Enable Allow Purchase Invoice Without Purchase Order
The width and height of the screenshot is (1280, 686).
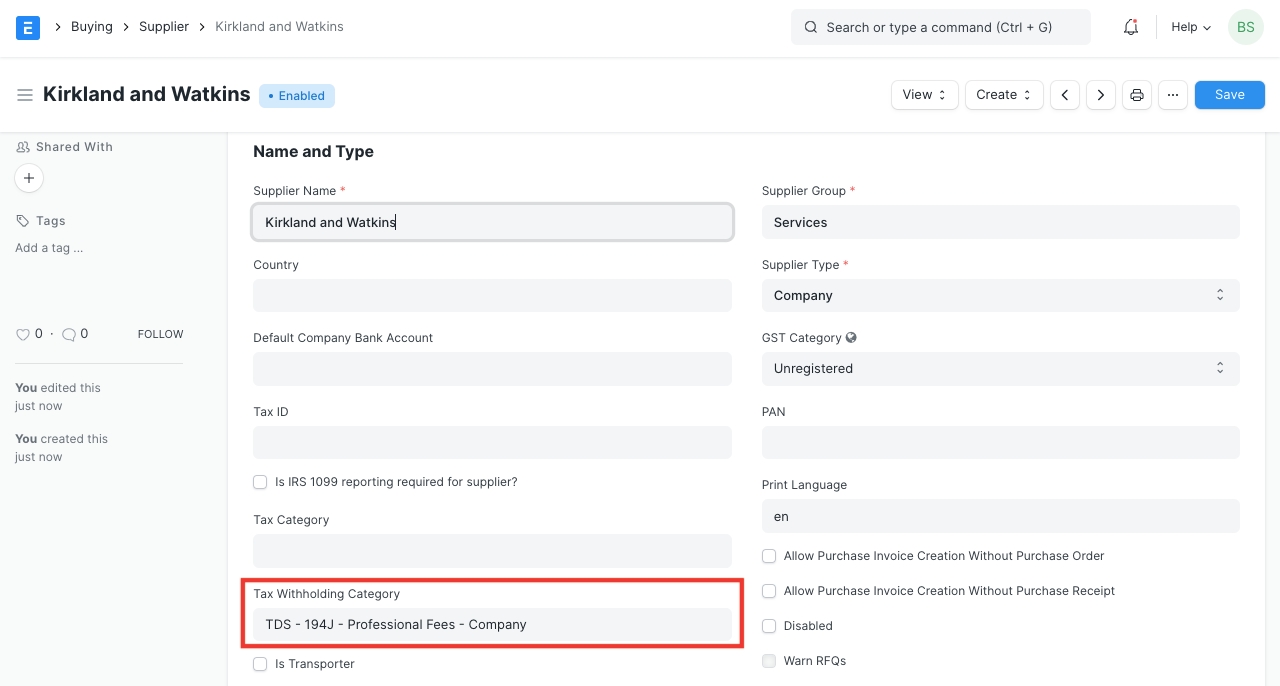pyautogui.click(x=769, y=556)
